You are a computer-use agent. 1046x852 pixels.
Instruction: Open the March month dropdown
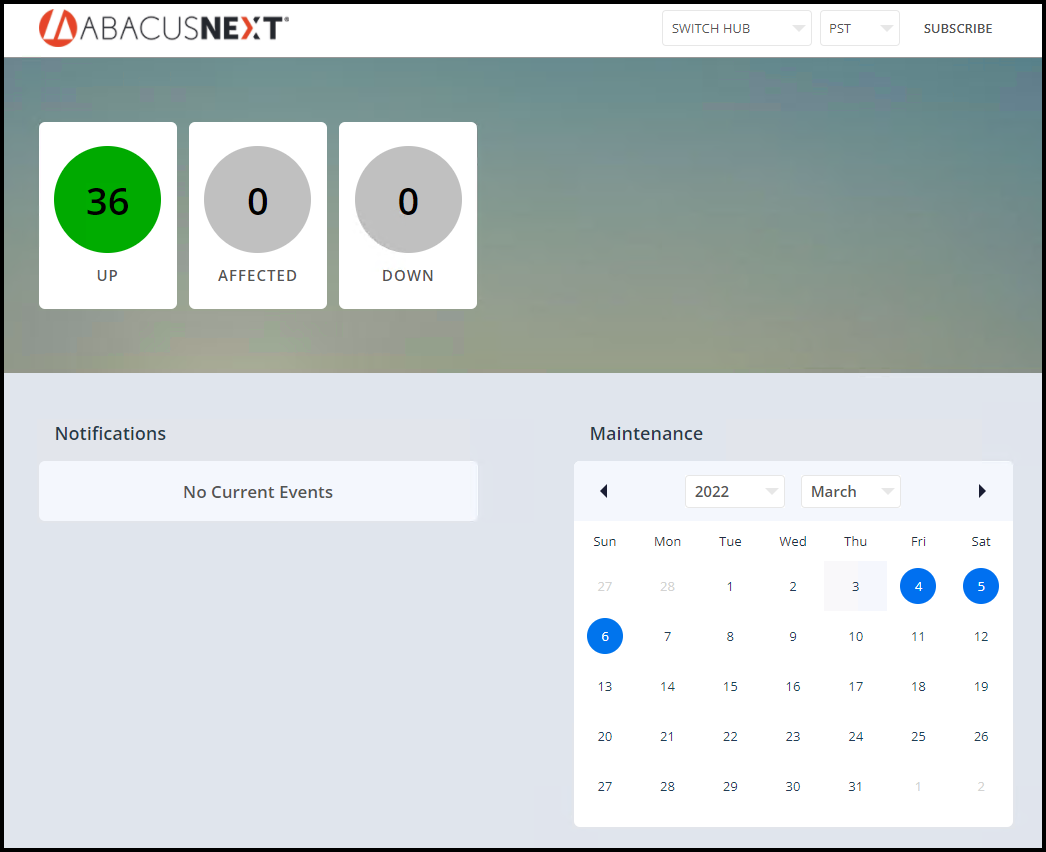851,492
